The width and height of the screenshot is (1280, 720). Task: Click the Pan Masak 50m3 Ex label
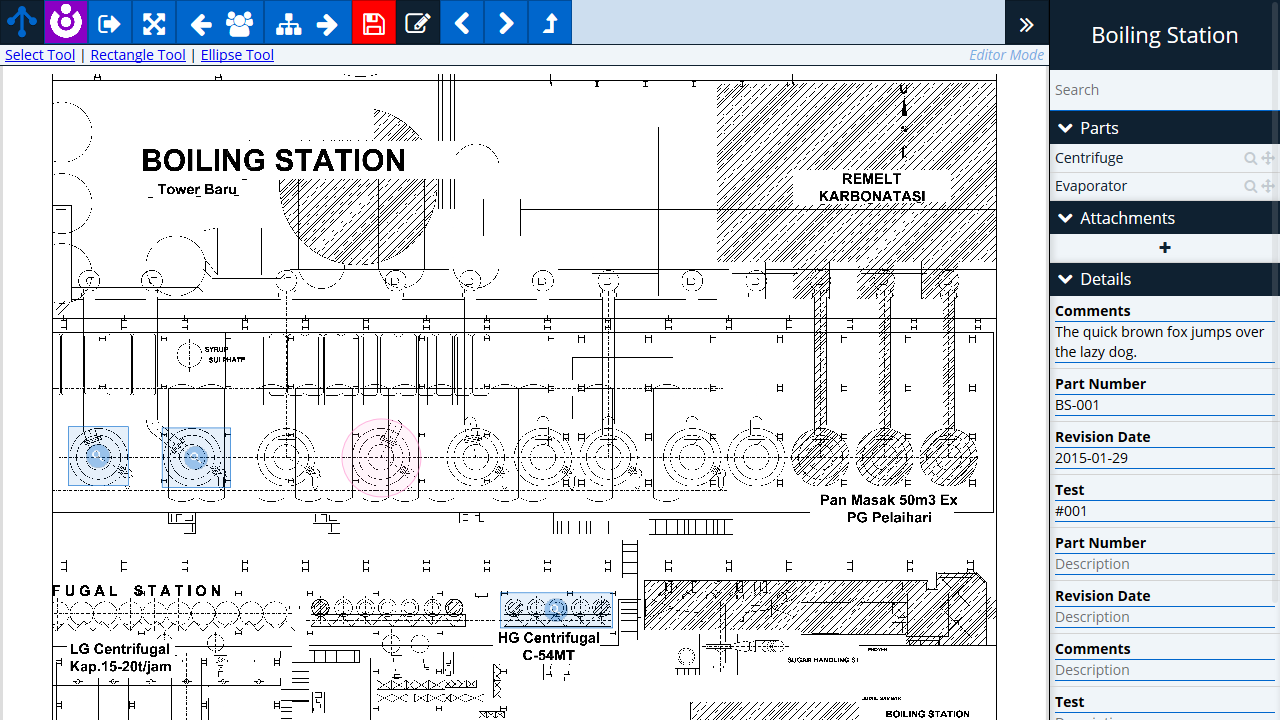(x=888, y=508)
